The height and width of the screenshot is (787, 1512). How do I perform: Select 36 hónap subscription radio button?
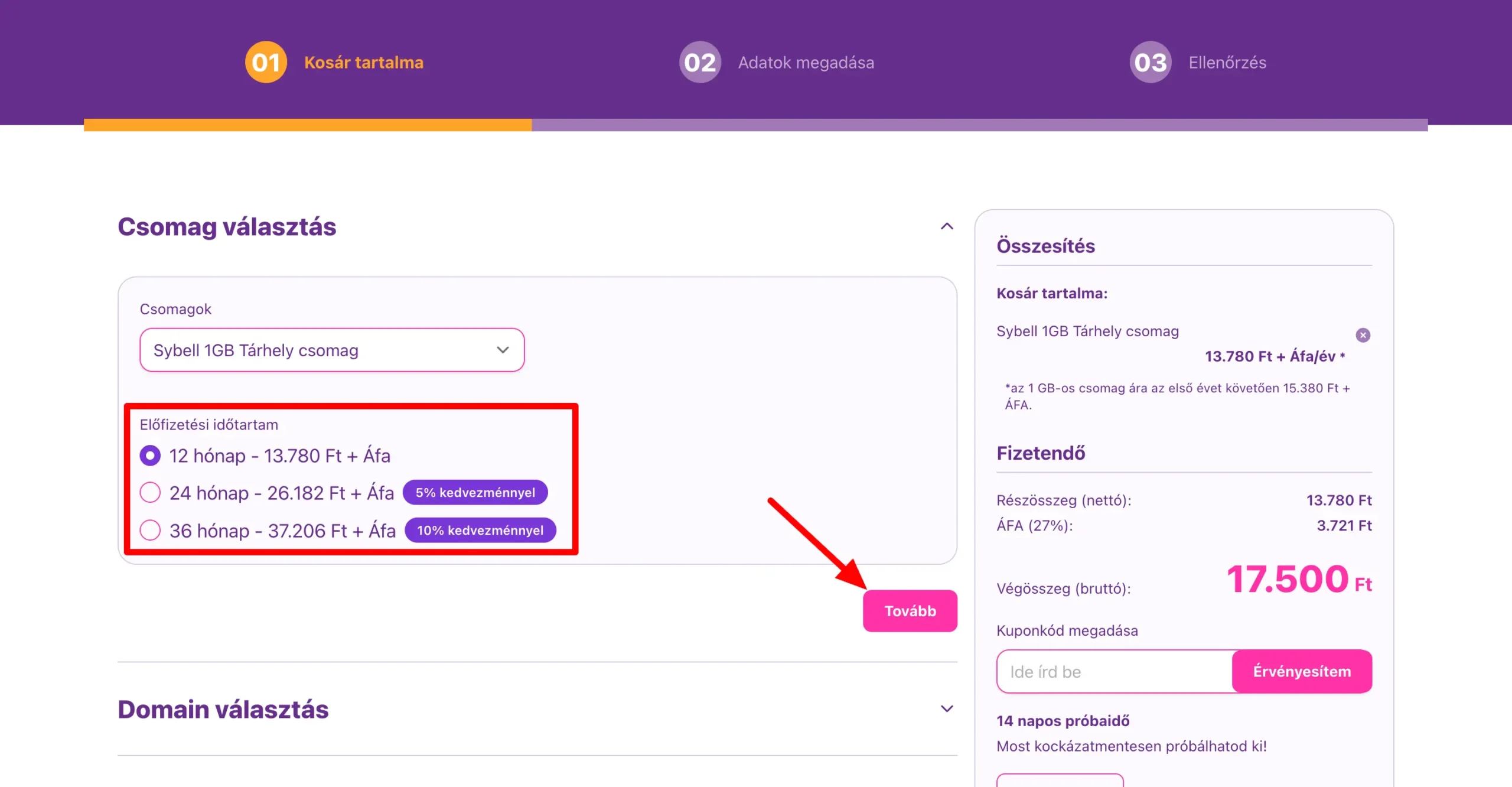pyautogui.click(x=150, y=530)
